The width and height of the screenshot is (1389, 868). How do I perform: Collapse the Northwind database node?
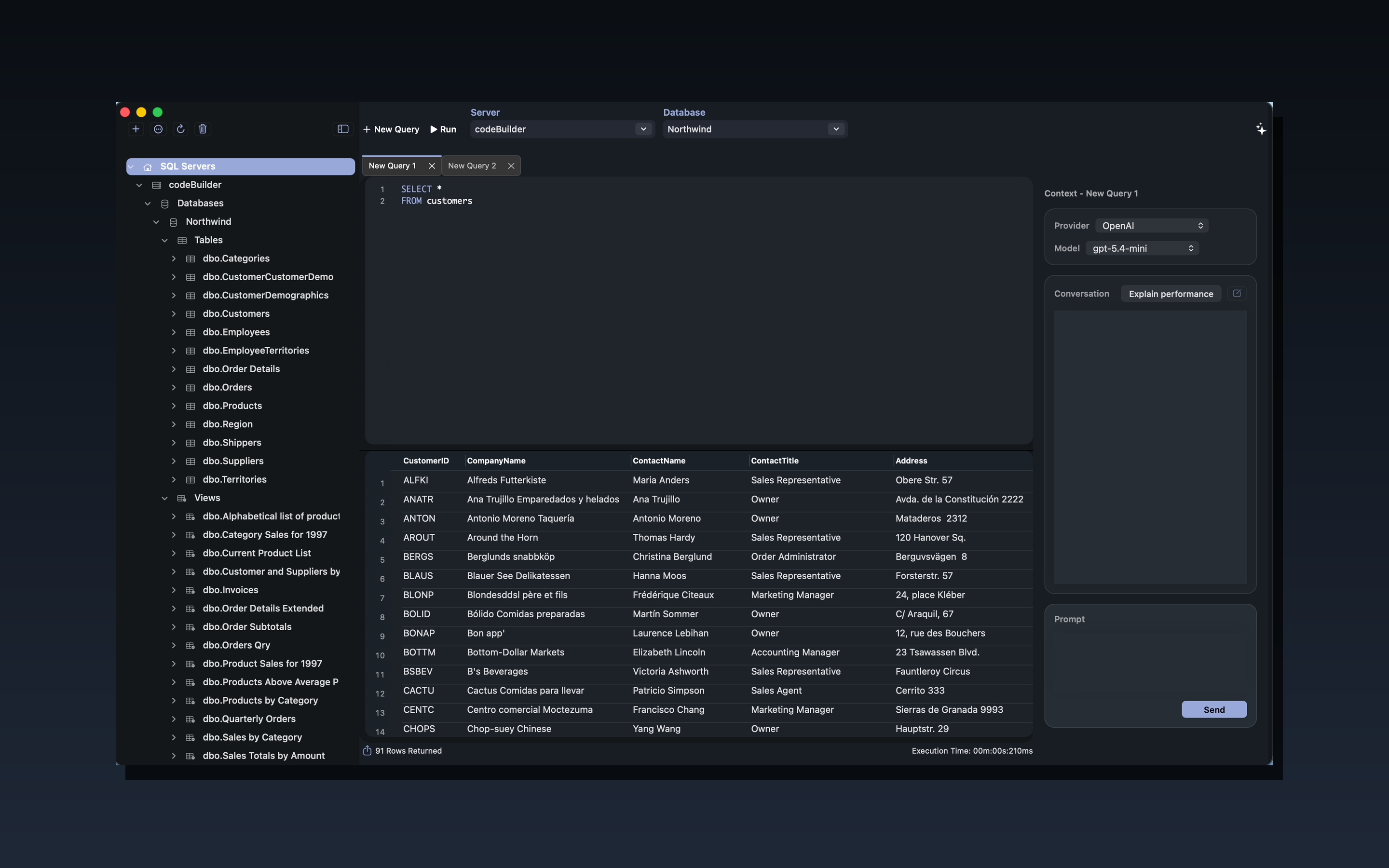pos(156,222)
